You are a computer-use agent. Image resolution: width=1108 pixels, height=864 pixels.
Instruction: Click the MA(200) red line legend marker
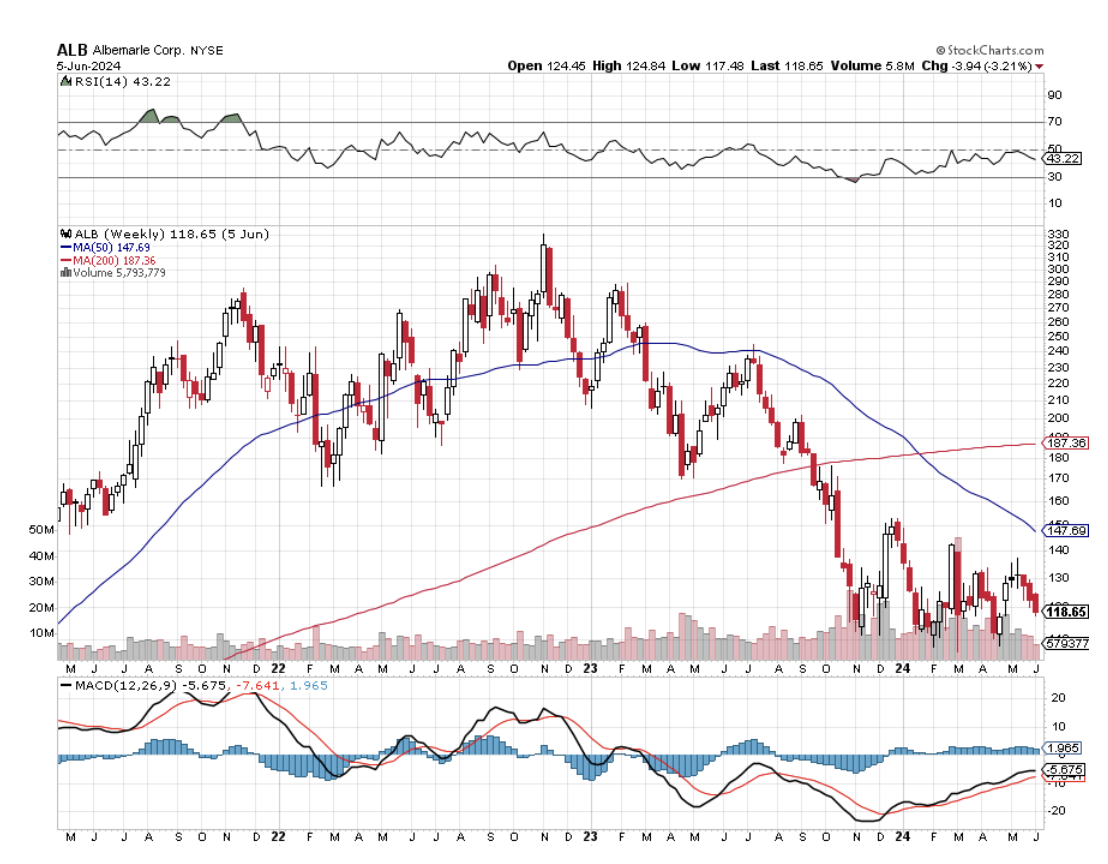(67, 259)
